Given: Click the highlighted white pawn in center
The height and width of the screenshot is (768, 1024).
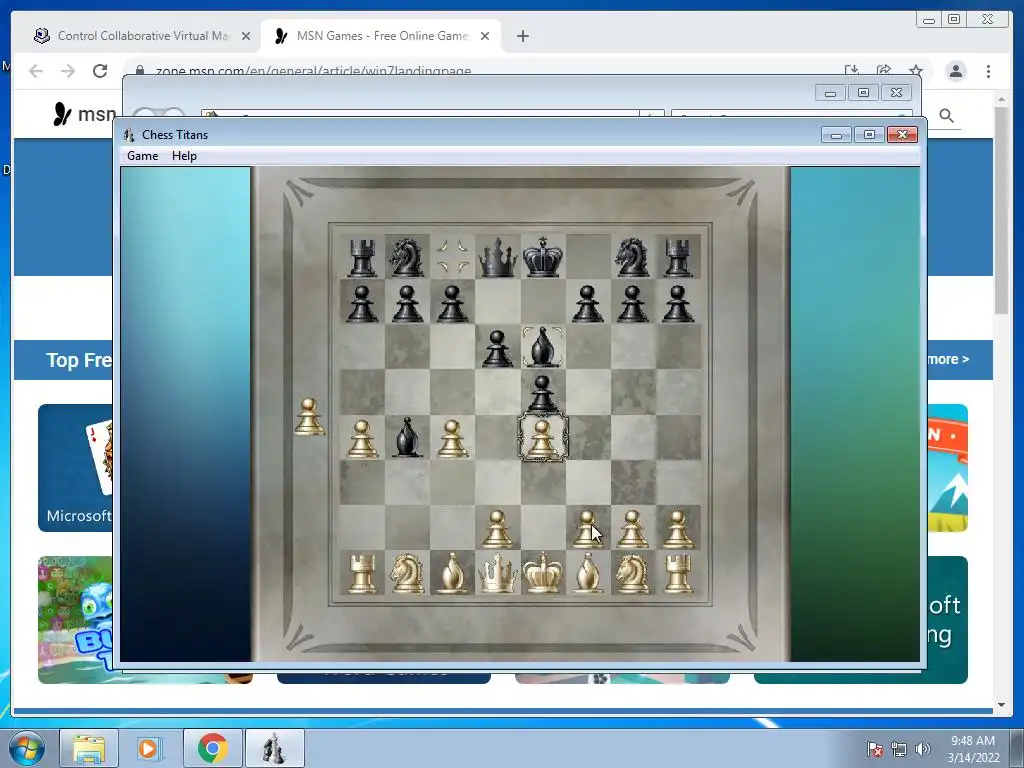Looking at the screenshot, I should tap(543, 438).
